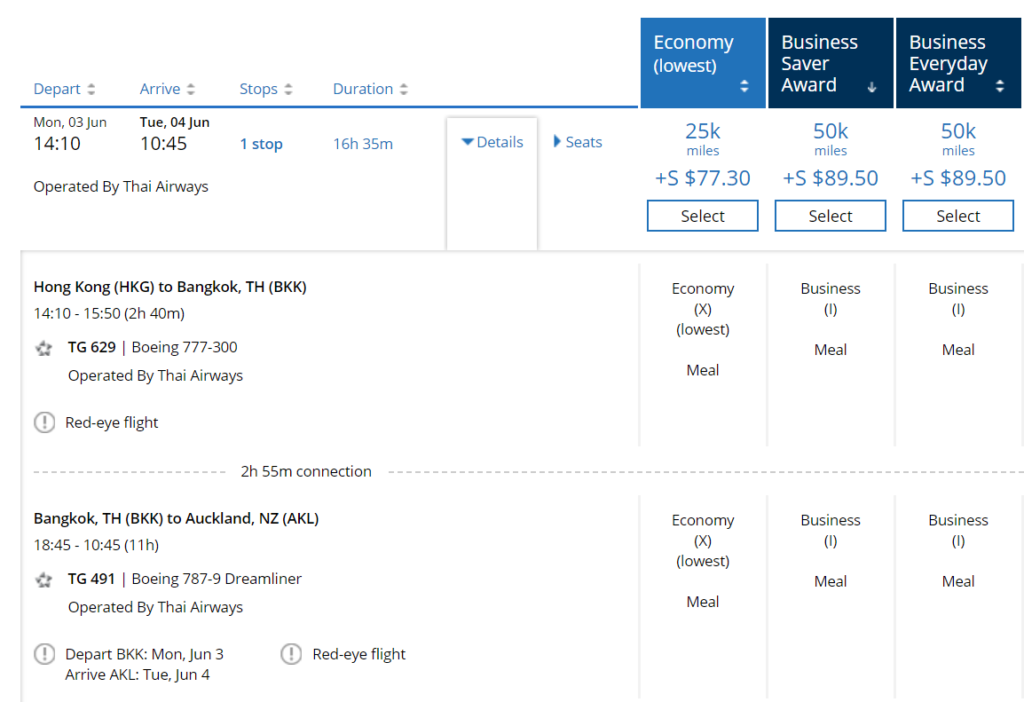Click sort arrows in Economy (lowest) header
Image resolution: width=1024 pixels, height=702 pixels.
pyautogui.click(x=744, y=86)
